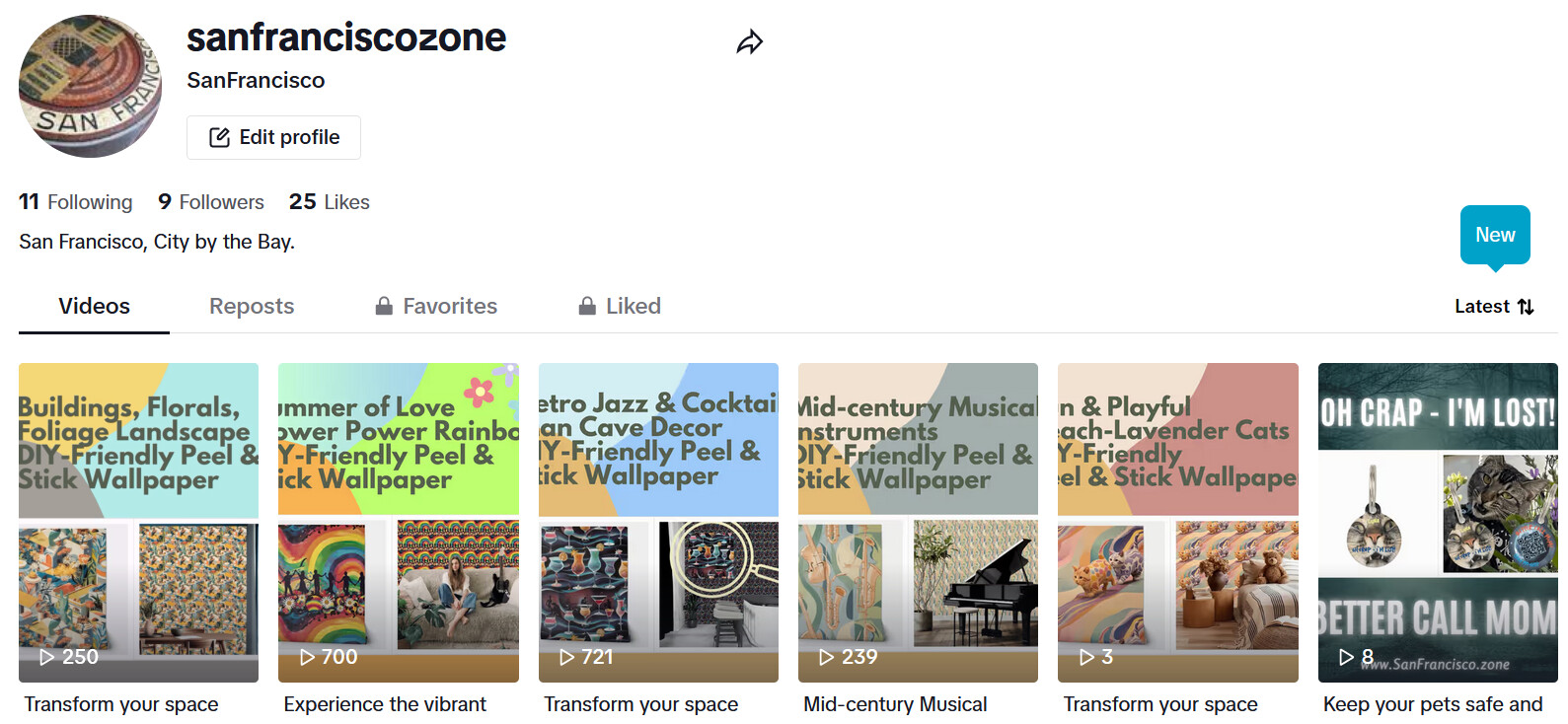Open the Mid-century Musical Instruments video
The height and width of the screenshot is (724, 1568).
click(918, 523)
